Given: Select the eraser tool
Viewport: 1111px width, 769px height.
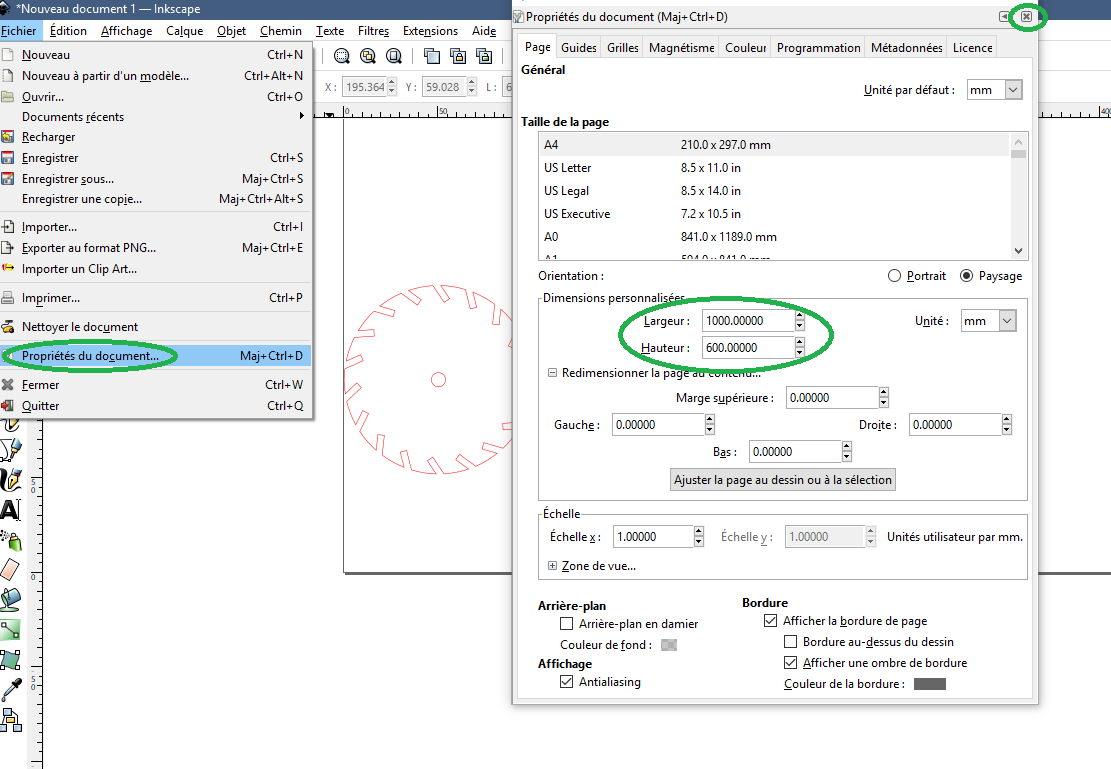Looking at the screenshot, I should (11, 569).
